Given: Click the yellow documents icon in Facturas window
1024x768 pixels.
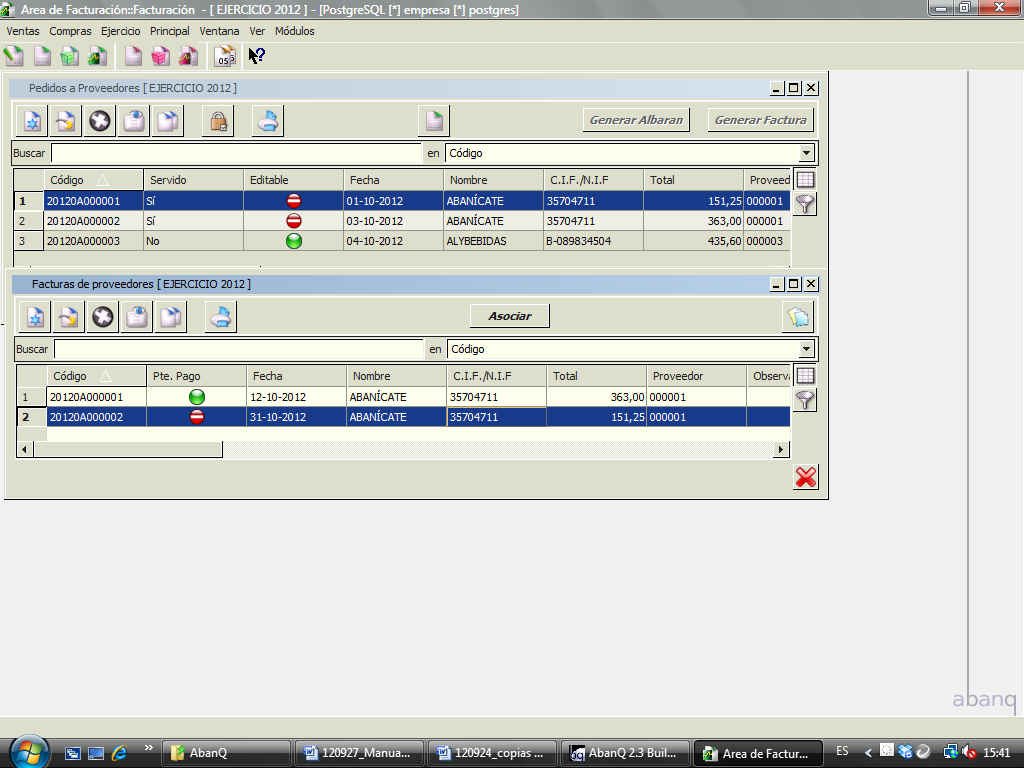Looking at the screenshot, I should (x=798, y=317).
